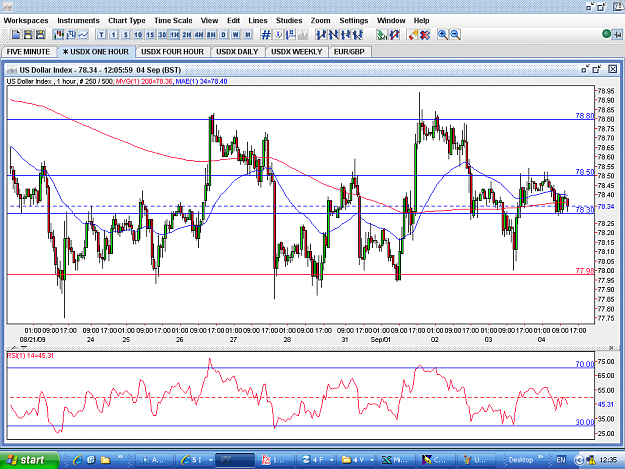Click the price scale icon

point(291,35)
